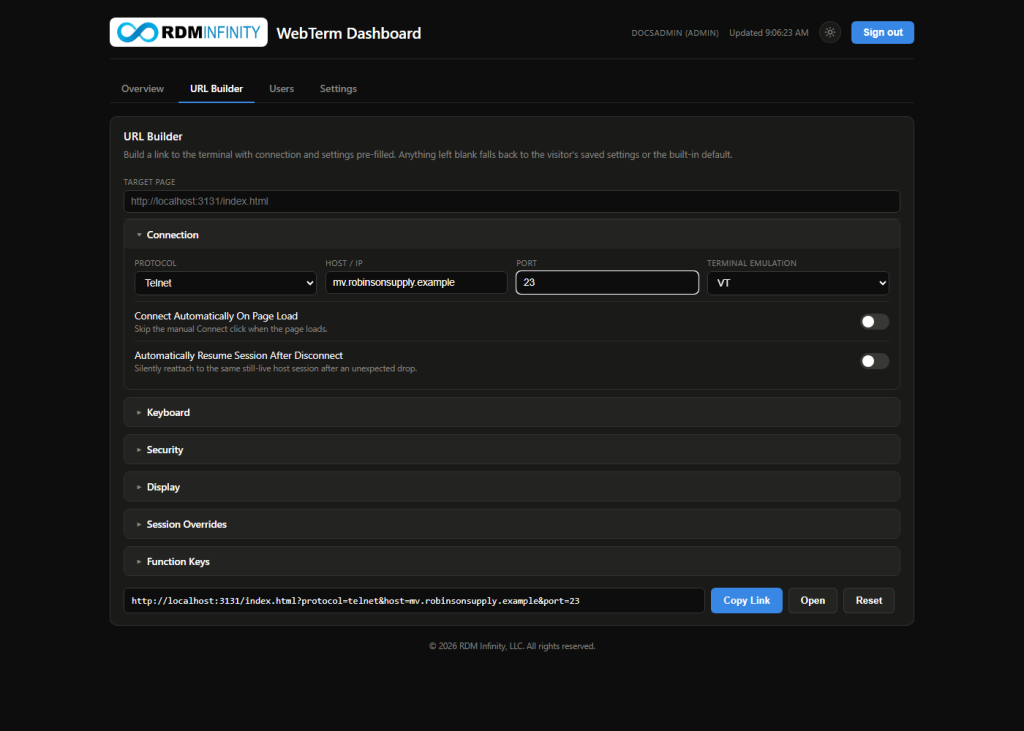Screen dimensions: 1024x731
Task: Click the Reset button
Action: (x=869, y=600)
